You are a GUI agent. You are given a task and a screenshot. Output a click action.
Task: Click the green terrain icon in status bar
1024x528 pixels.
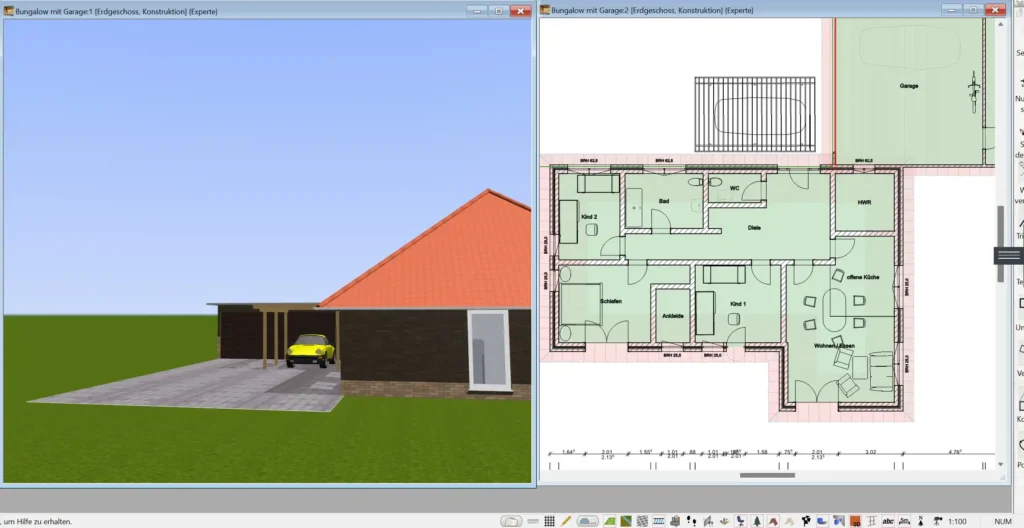[610, 520]
